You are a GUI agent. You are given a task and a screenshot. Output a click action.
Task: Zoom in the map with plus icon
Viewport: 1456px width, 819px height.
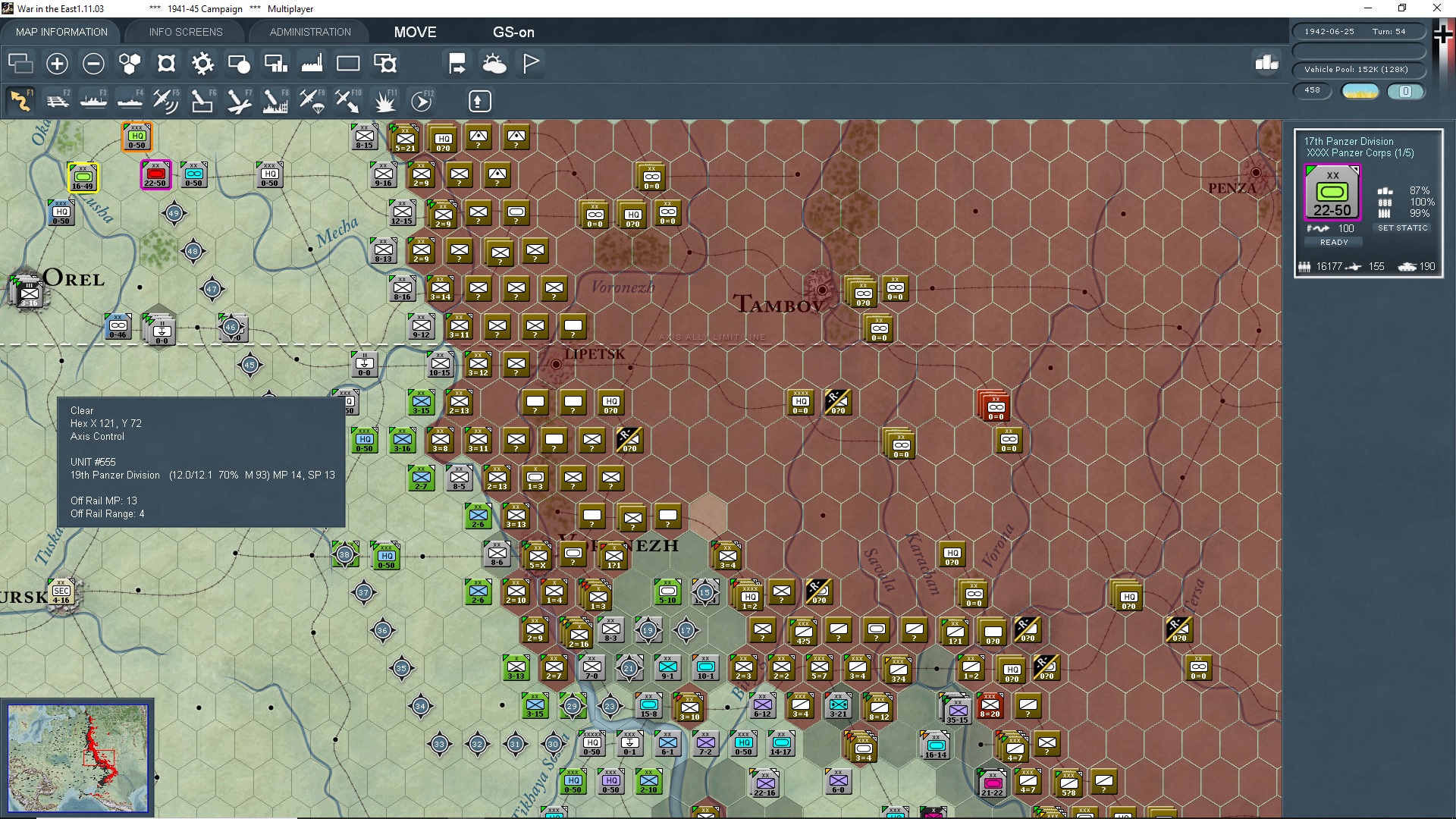pyautogui.click(x=57, y=64)
